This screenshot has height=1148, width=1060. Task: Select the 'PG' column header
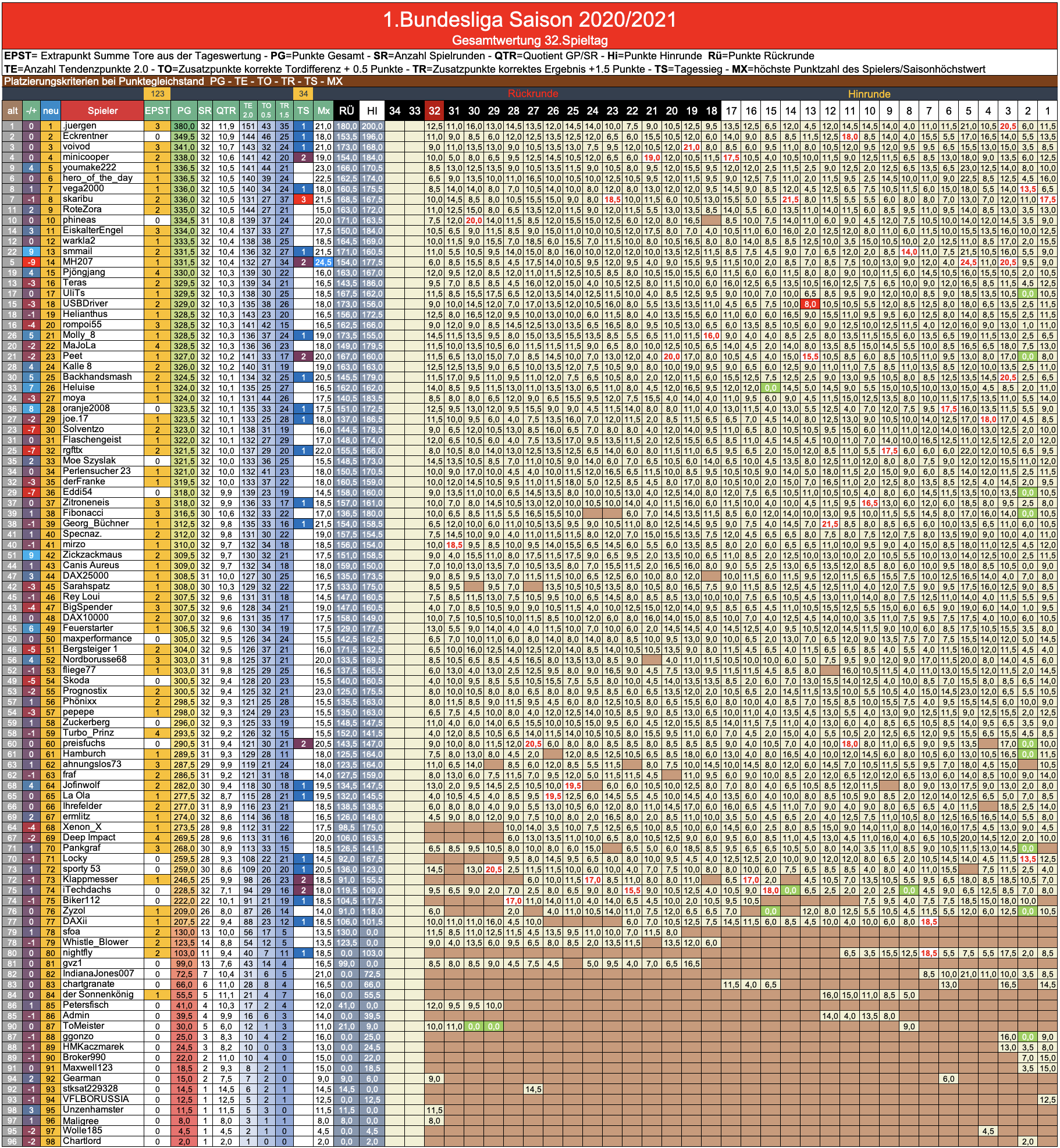184,110
